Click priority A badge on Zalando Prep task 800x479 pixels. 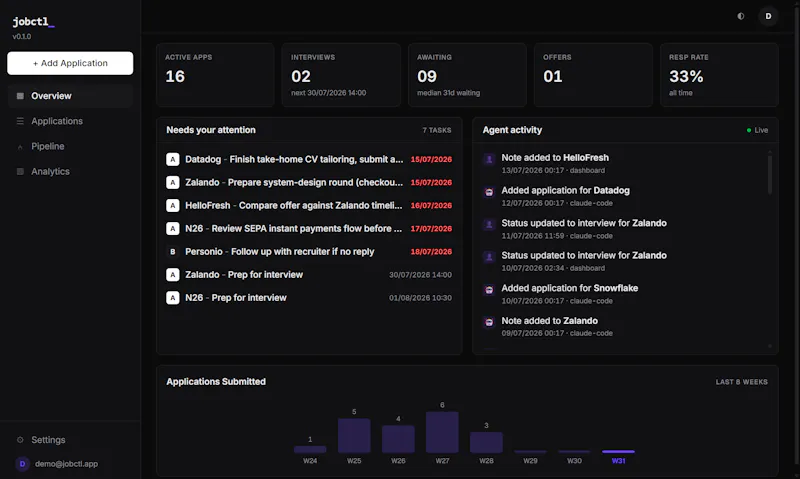click(x=172, y=274)
